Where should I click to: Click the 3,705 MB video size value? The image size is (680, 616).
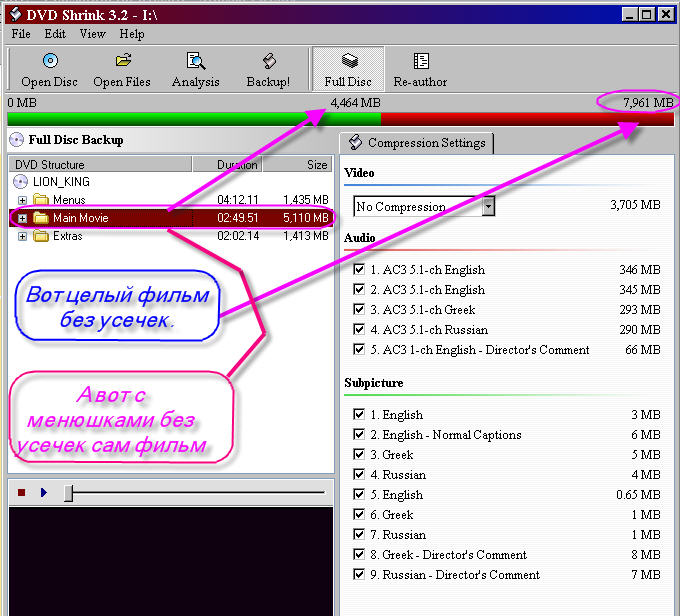tap(635, 204)
